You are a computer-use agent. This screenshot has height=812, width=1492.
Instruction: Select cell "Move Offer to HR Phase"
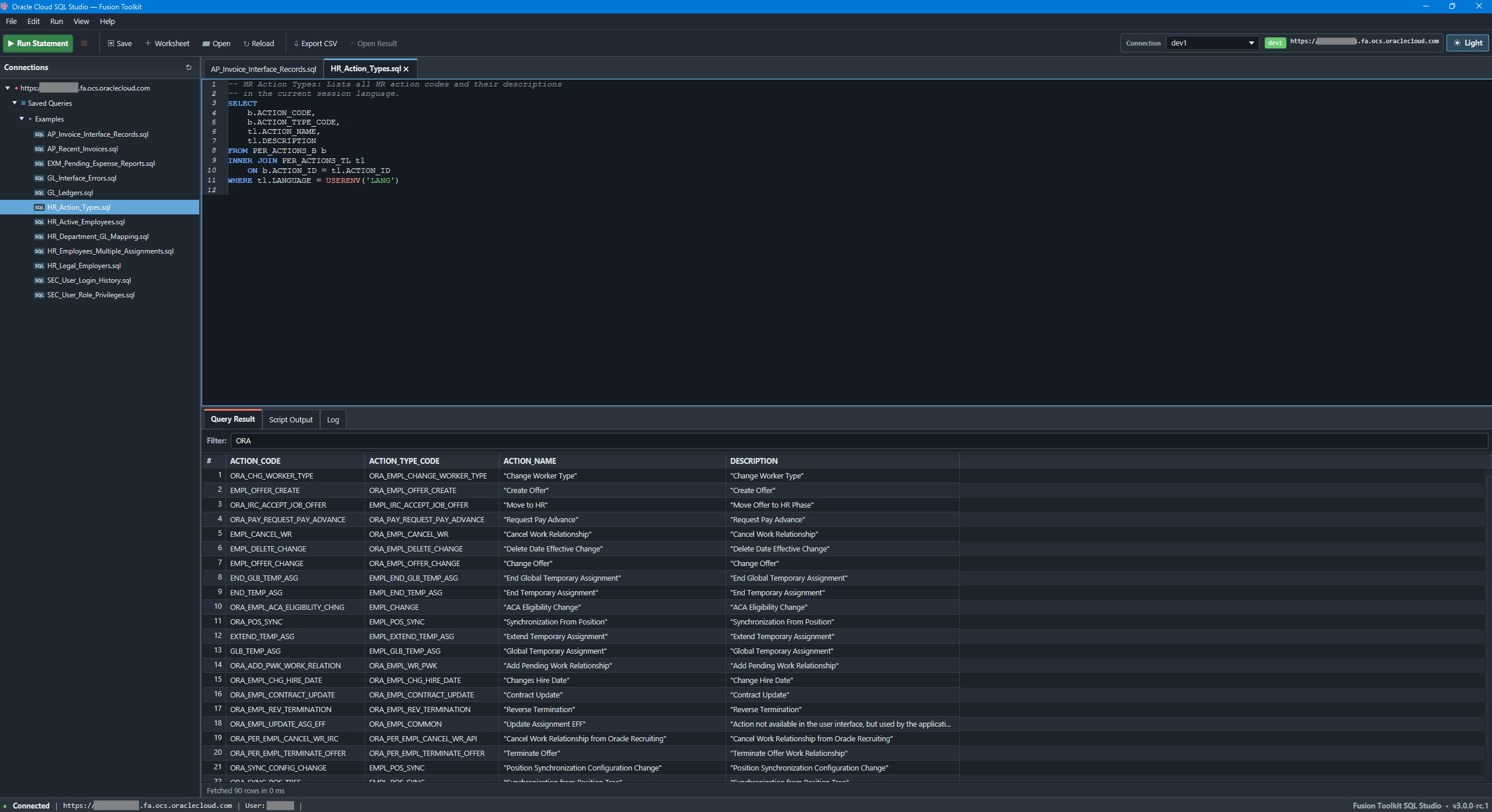[x=842, y=505]
